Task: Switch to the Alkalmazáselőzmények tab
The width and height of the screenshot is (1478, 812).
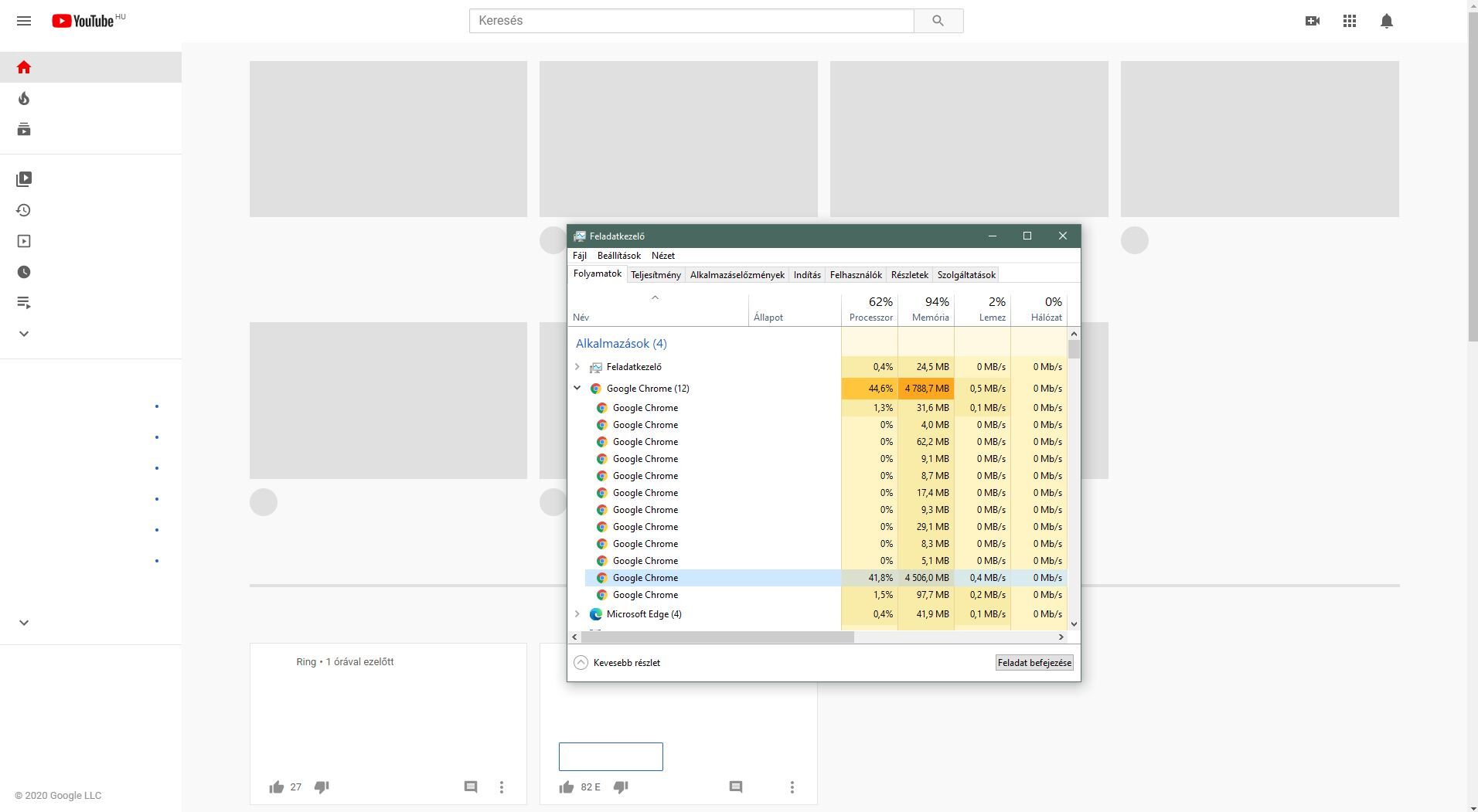Action: (737, 275)
